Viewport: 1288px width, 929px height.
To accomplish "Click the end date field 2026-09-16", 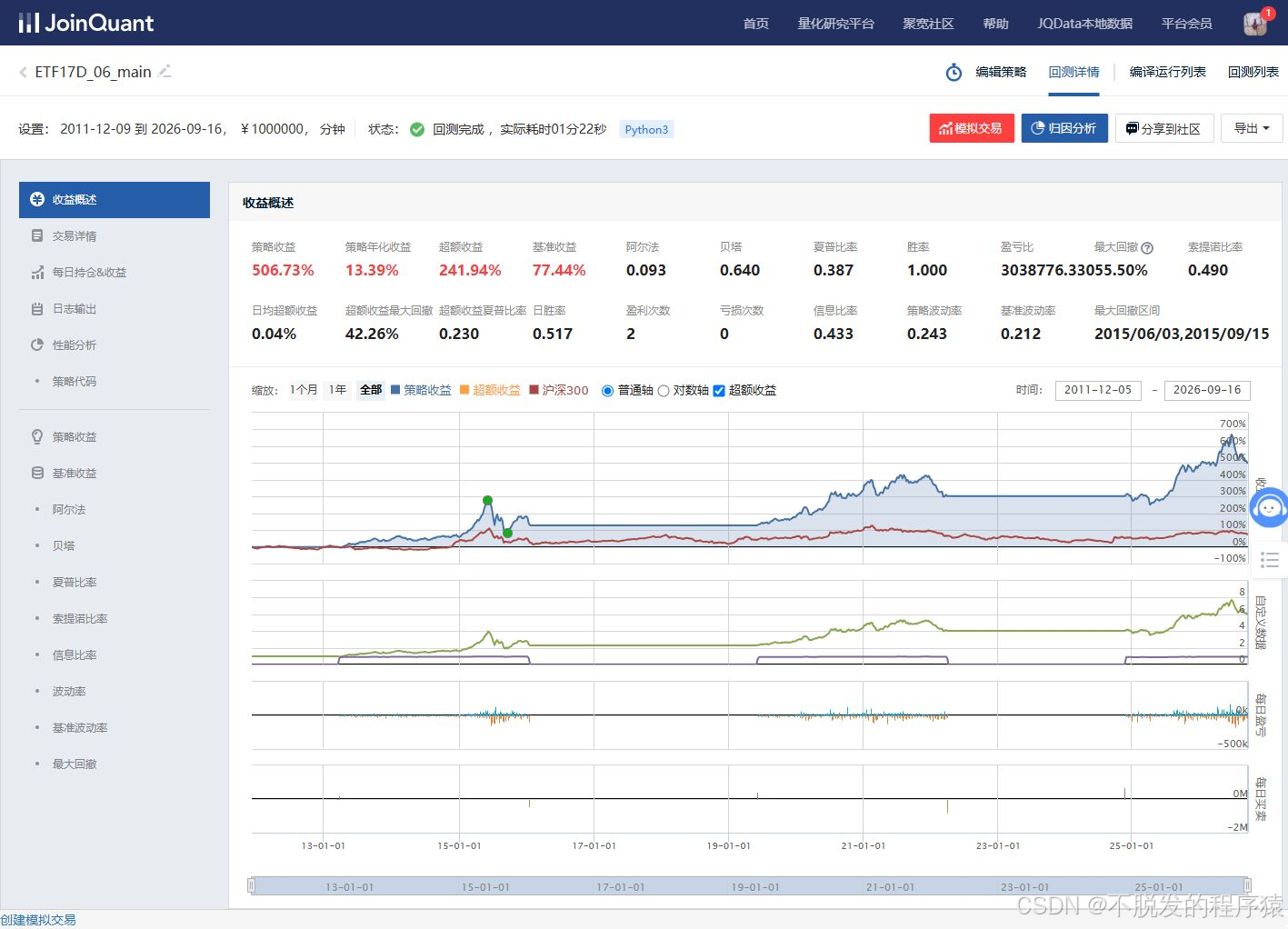I will point(1207,390).
